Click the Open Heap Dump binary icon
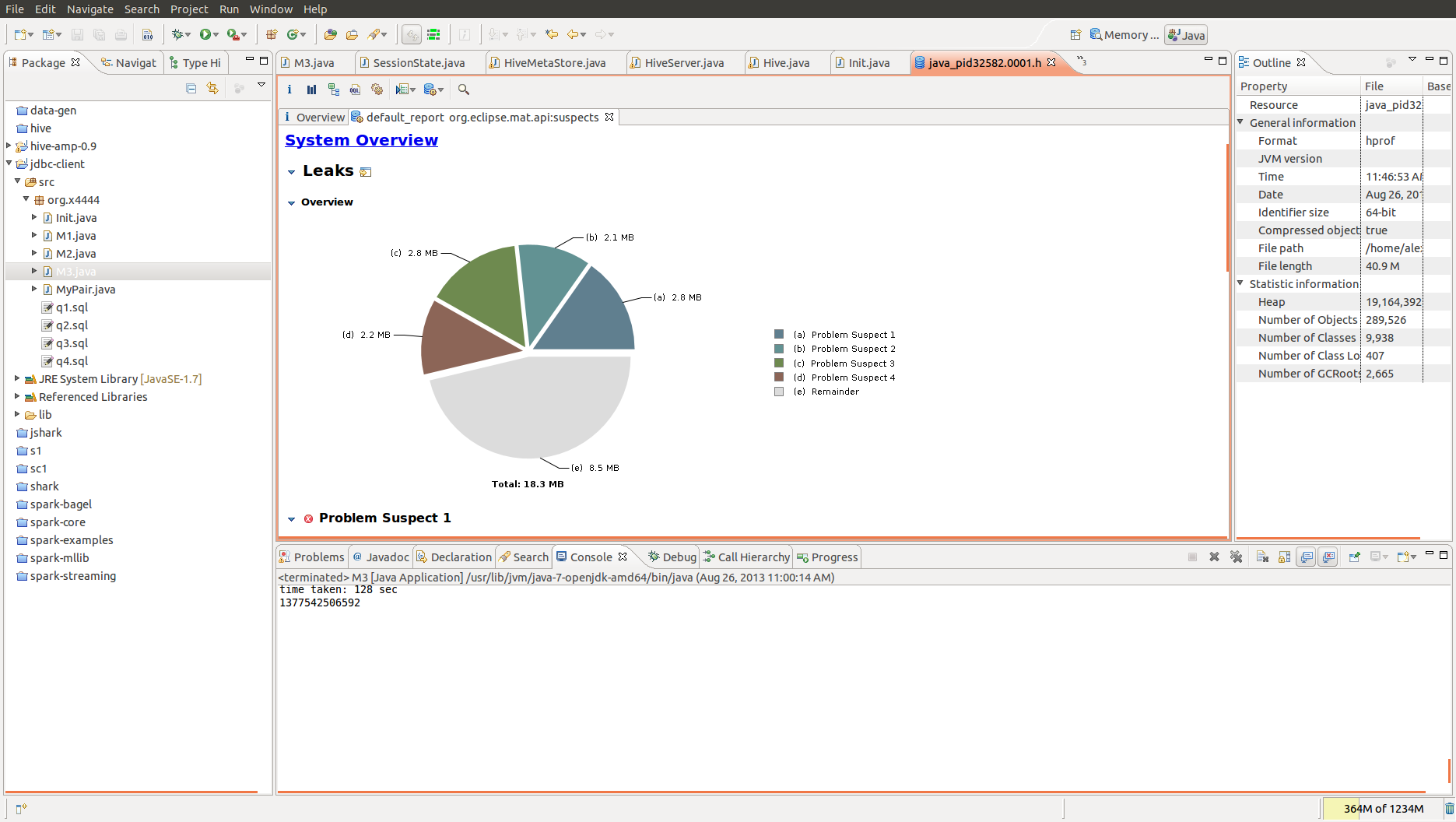 pyautogui.click(x=147, y=34)
